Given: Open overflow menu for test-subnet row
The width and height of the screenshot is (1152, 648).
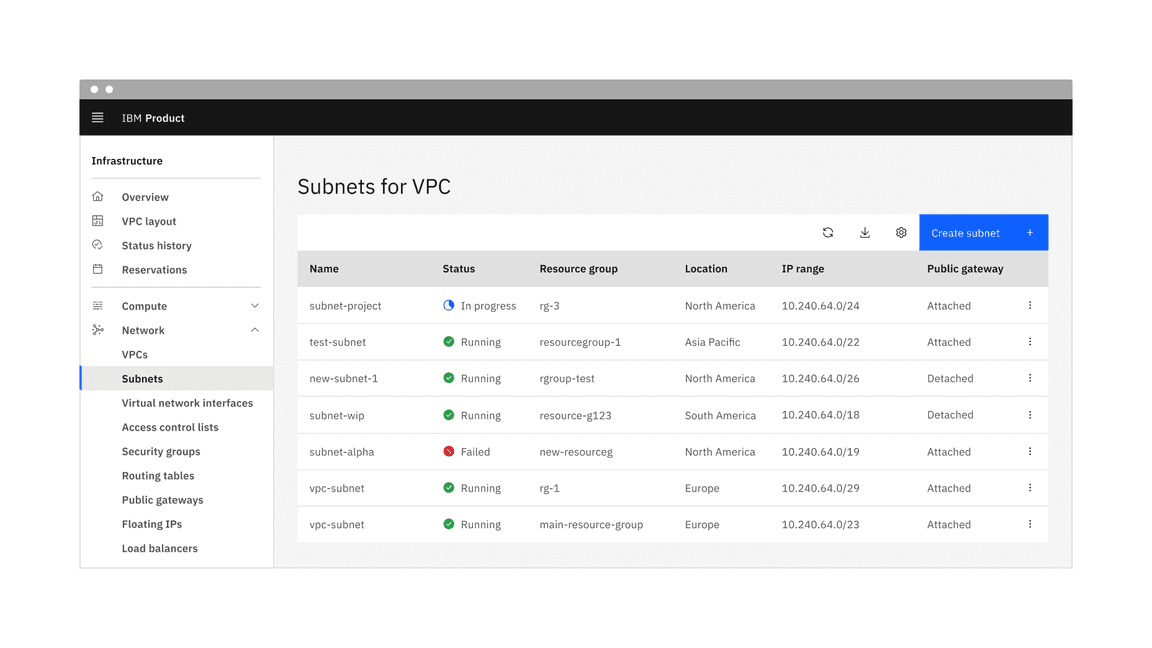Looking at the screenshot, I should pyautogui.click(x=1030, y=342).
